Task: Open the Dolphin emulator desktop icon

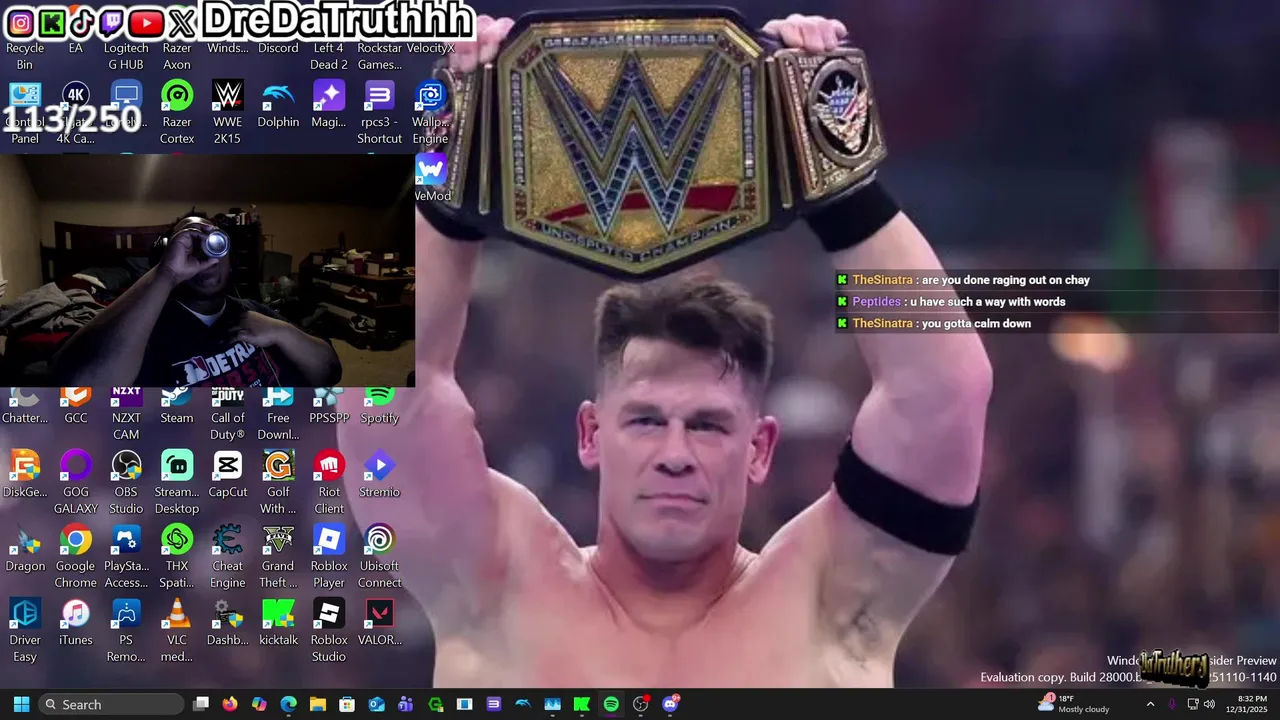Action: [x=278, y=104]
